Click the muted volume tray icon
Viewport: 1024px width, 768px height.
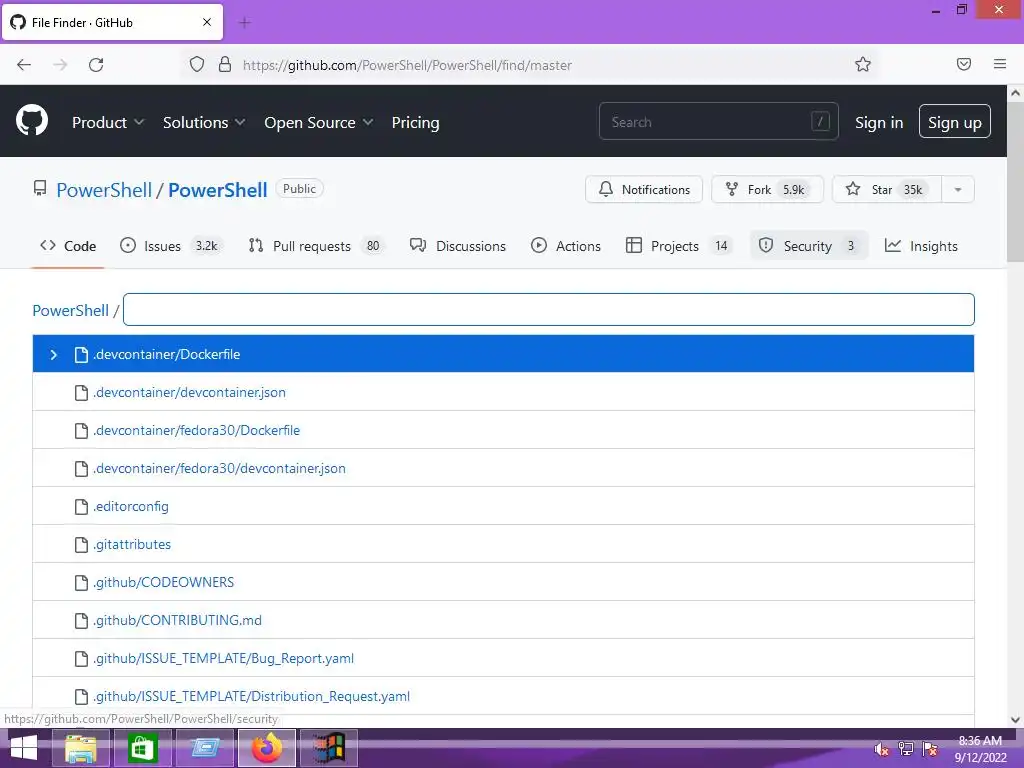click(x=881, y=749)
